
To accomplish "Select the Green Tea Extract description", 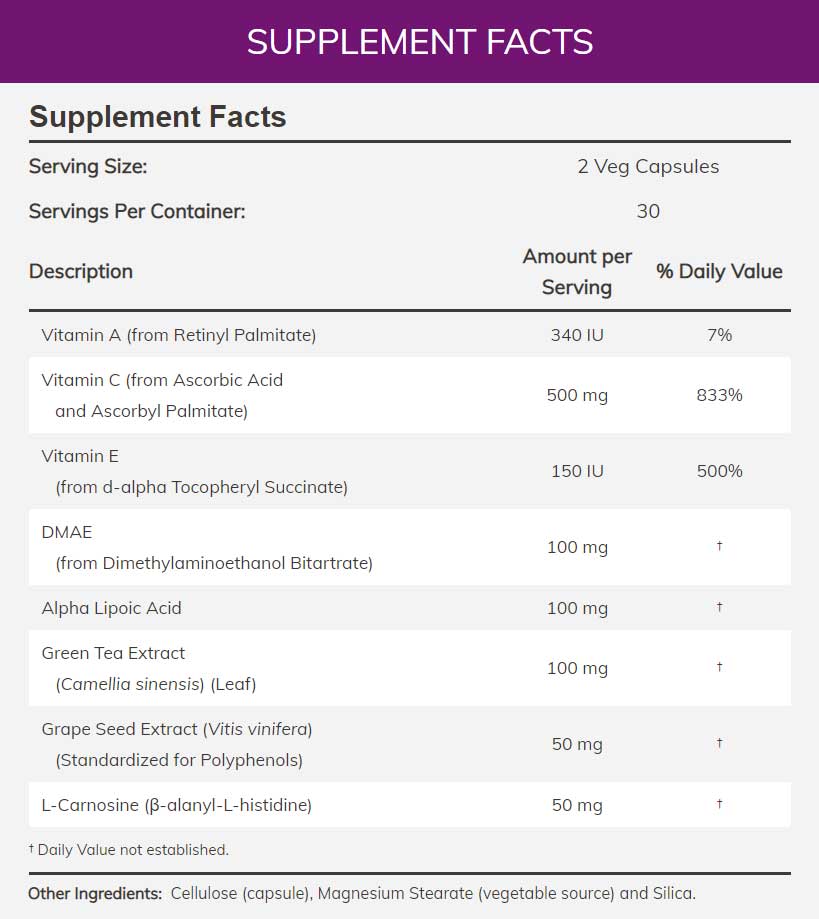I will coord(149,668).
